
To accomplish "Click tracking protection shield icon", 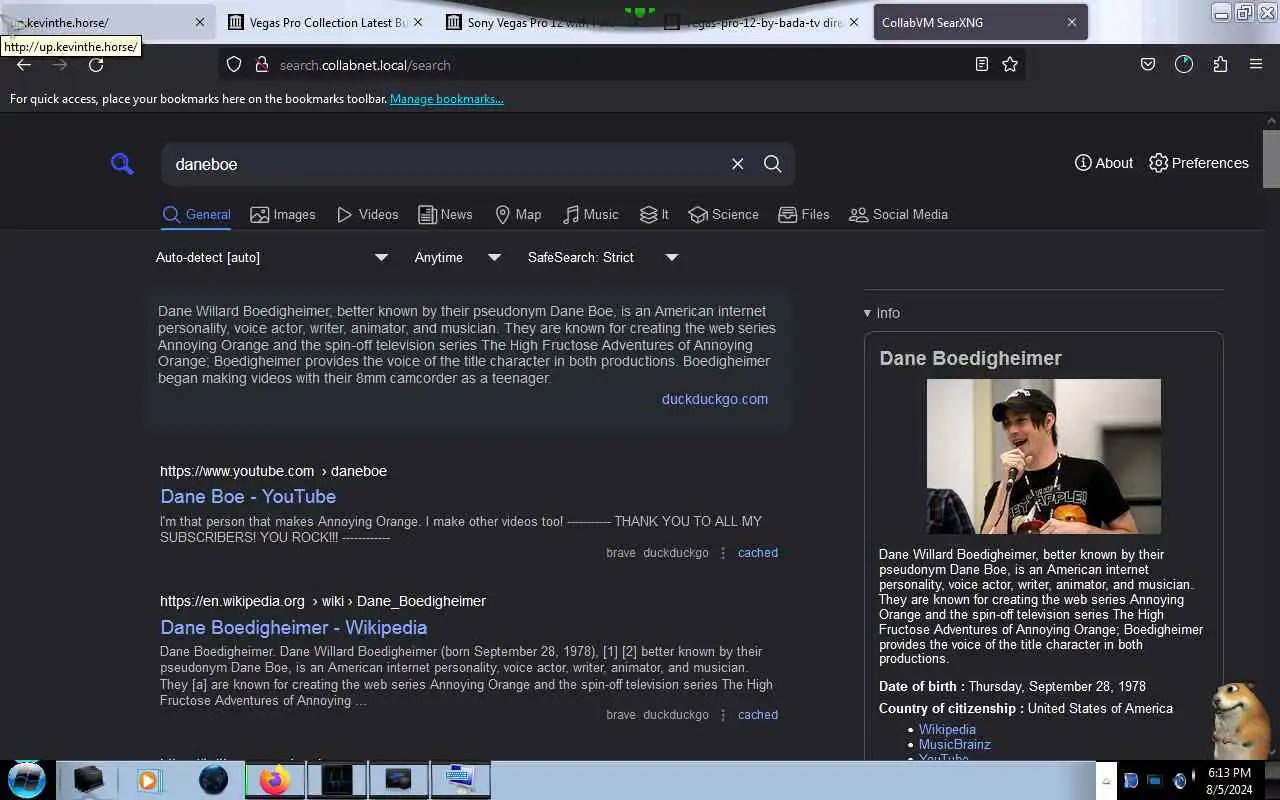I will [x=234, y=65].
